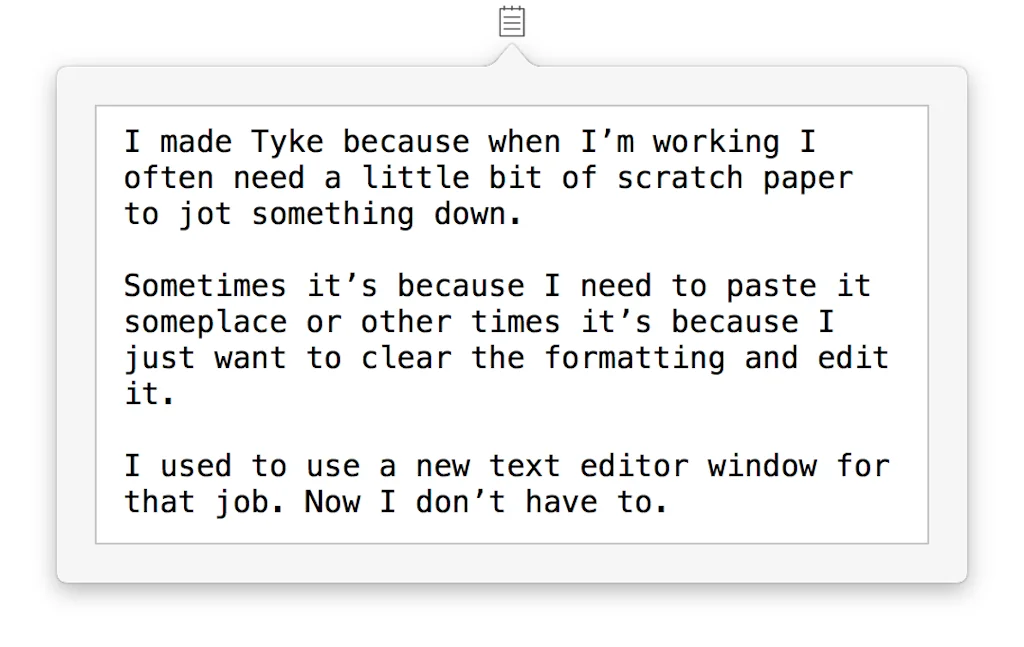1024x647 pixels.
Task: Click the word scratch in the first paragraph
Action: pyautogui.click(x=685, y=177)
